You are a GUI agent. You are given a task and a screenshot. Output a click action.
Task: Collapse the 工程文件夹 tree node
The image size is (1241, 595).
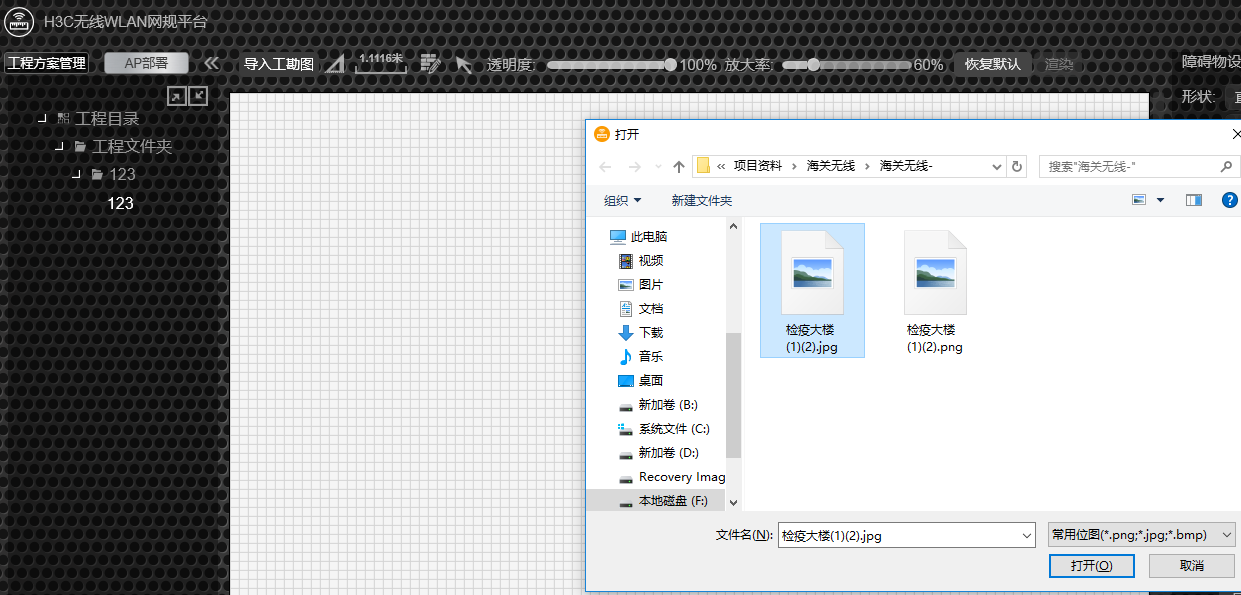pyautogui.click(x=59, y=146)
